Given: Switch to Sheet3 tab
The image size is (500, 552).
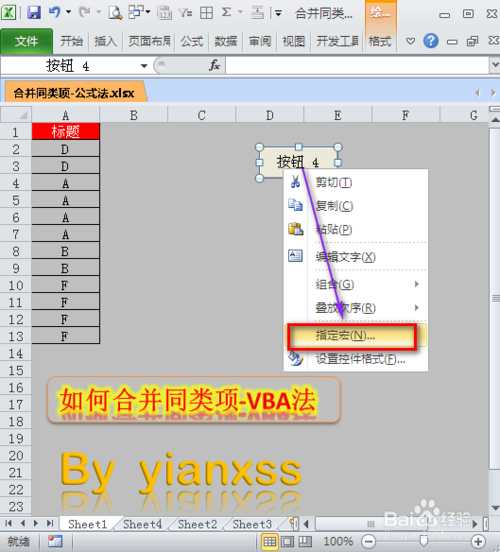Looking at the screenshot, I should click(252, 524).
